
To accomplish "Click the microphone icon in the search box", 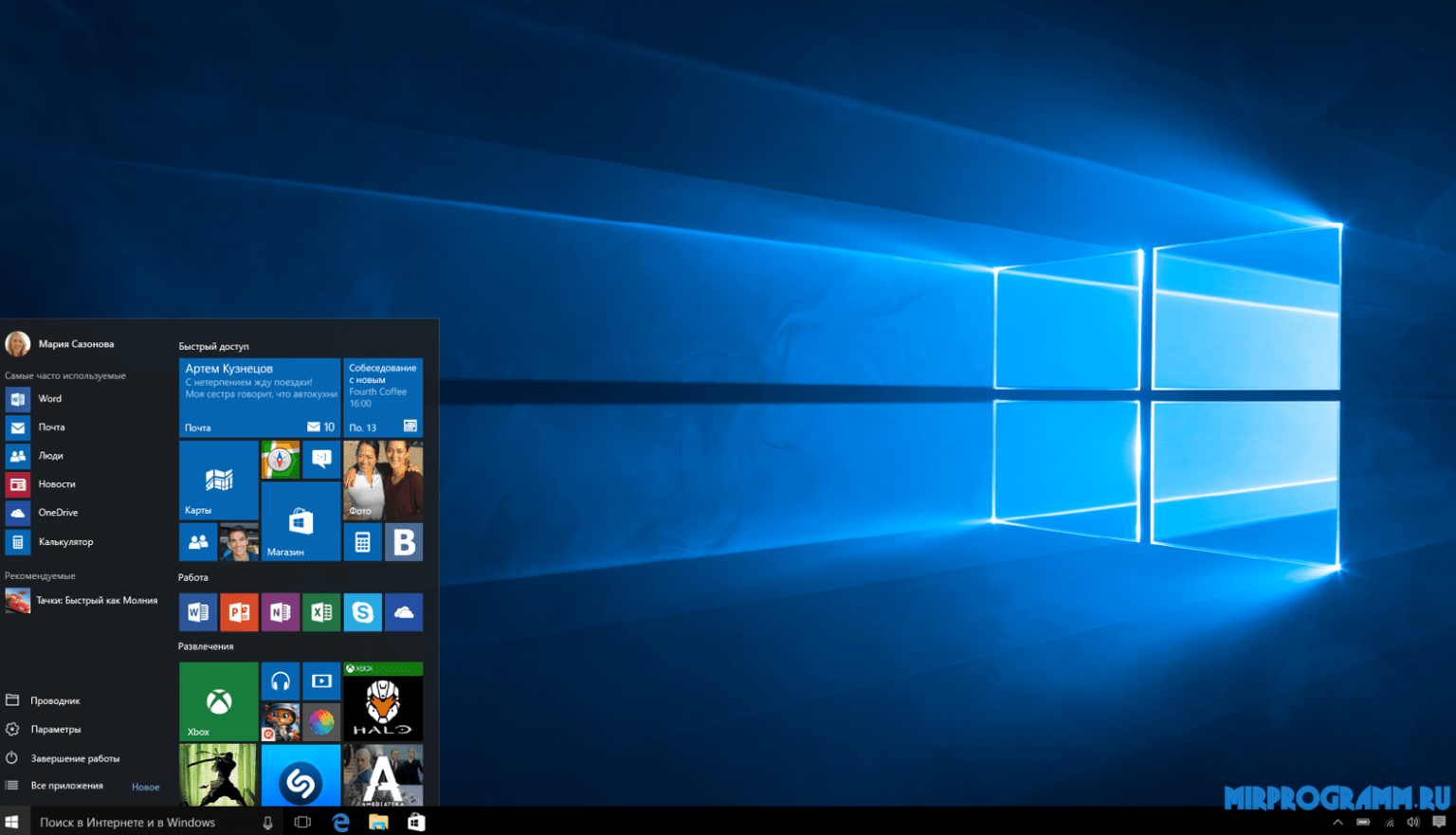I will (267, 823).
